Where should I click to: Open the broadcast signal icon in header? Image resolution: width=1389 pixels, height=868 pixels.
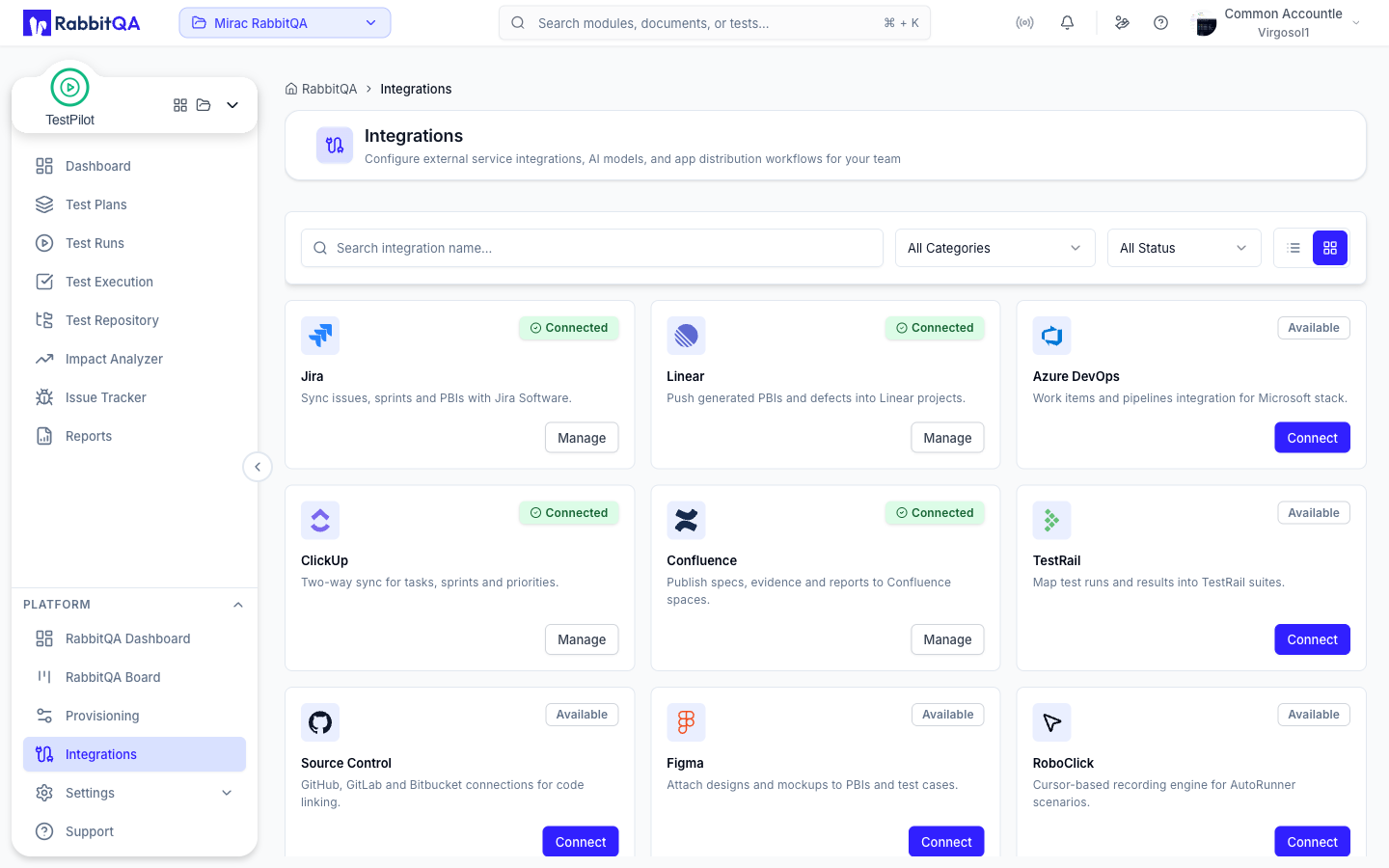click(x=1024, y=23)
